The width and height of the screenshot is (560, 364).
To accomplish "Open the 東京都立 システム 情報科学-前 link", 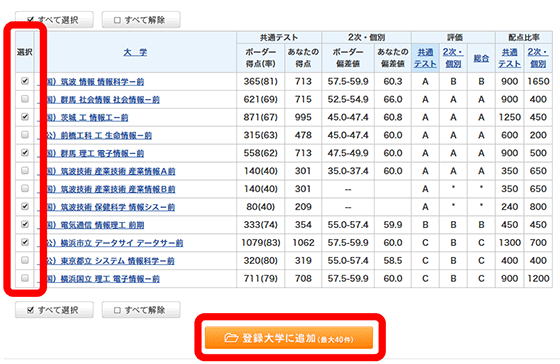I will click(111, 261).
